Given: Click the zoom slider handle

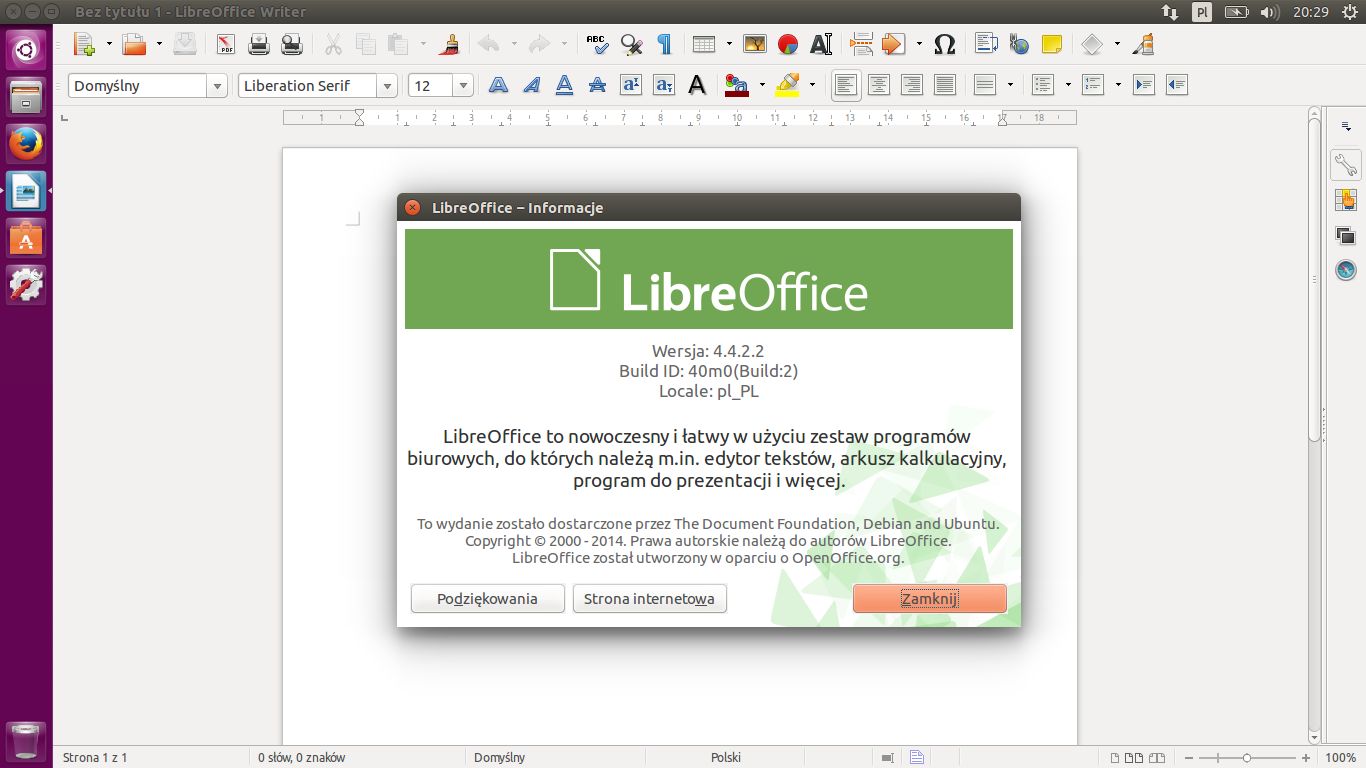Looking at the screenshot, I should pyautogui.click(x=1246, y=758).
